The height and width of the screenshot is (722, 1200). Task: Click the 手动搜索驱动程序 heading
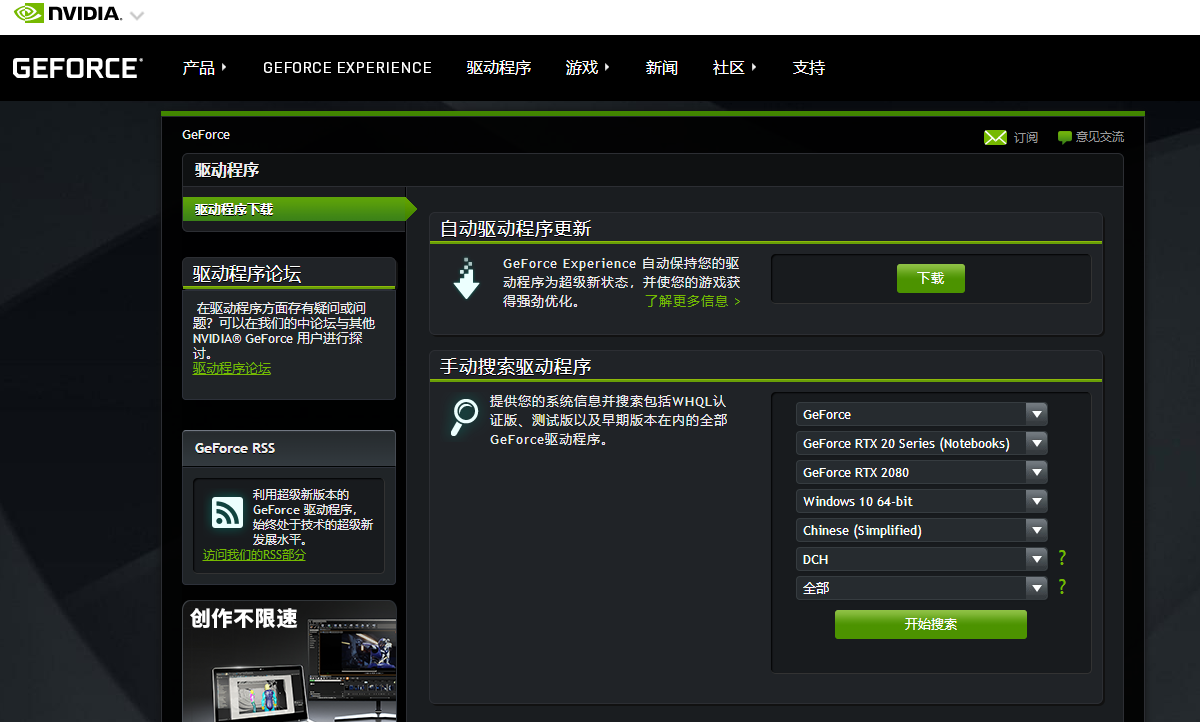516,366
